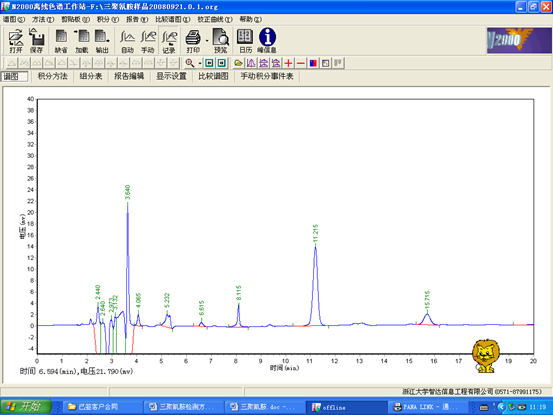Image resolution: width=553 pixels, height=415 pixels.
Task: Click the 预览 print preview icon
Action: tap(221, 41)
